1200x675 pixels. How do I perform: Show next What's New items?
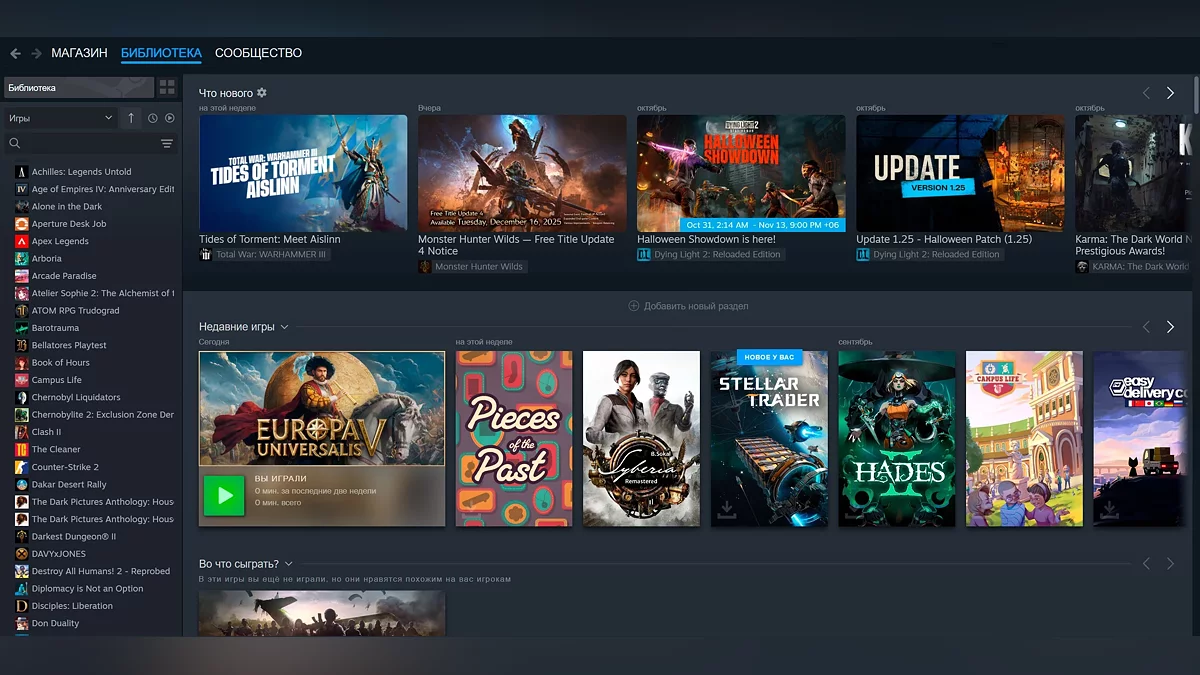(1170, 93)
